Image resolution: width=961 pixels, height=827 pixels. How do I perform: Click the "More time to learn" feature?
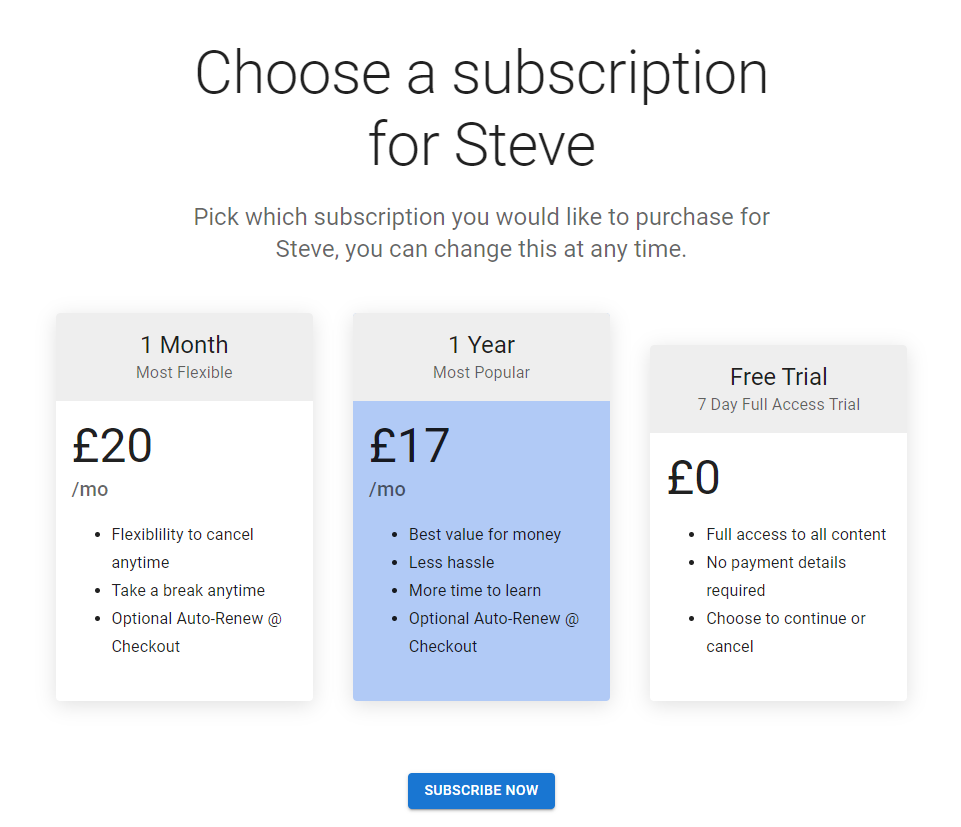point(475,590)
